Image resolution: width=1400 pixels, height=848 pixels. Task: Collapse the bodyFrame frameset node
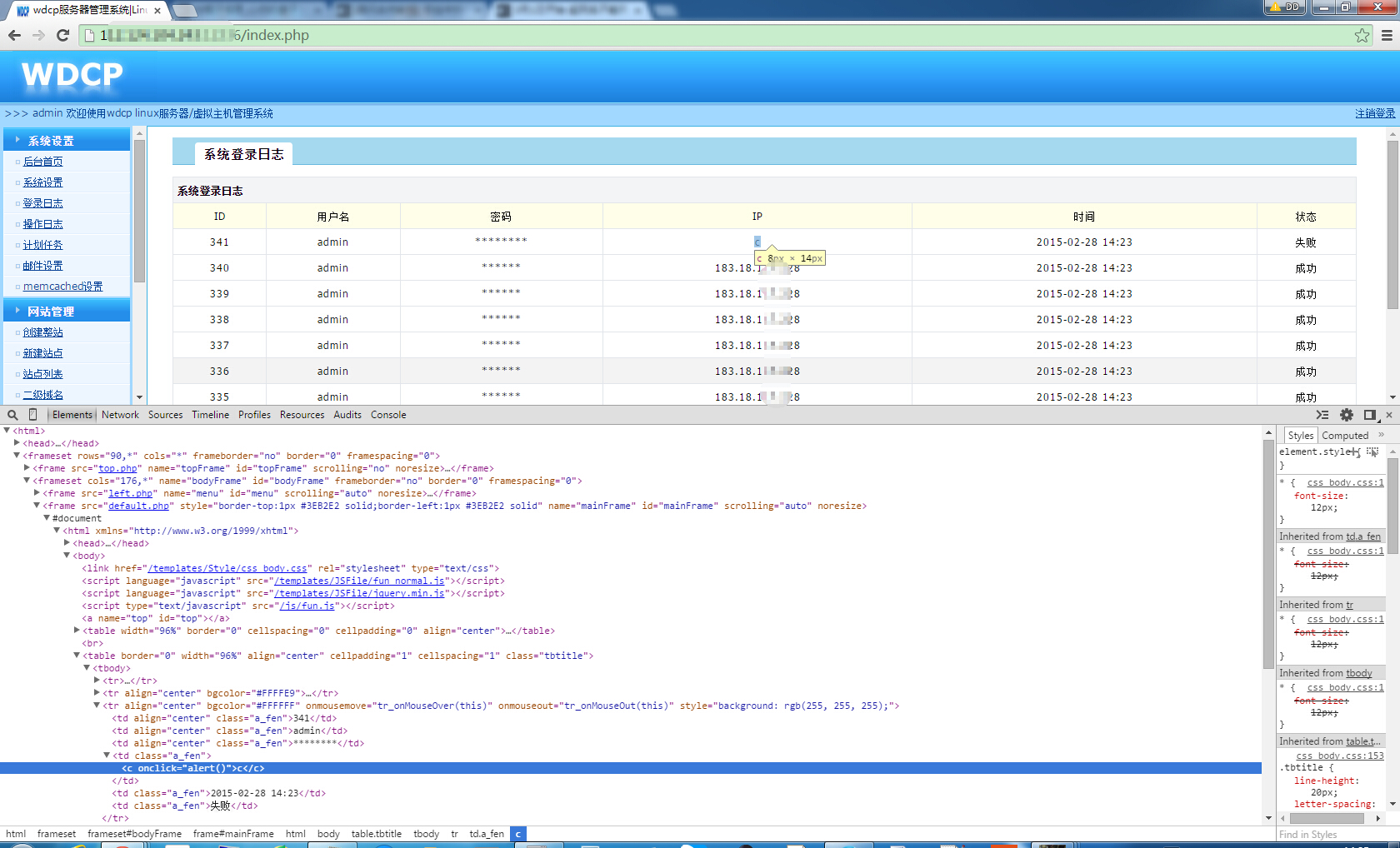click(27, 481)
